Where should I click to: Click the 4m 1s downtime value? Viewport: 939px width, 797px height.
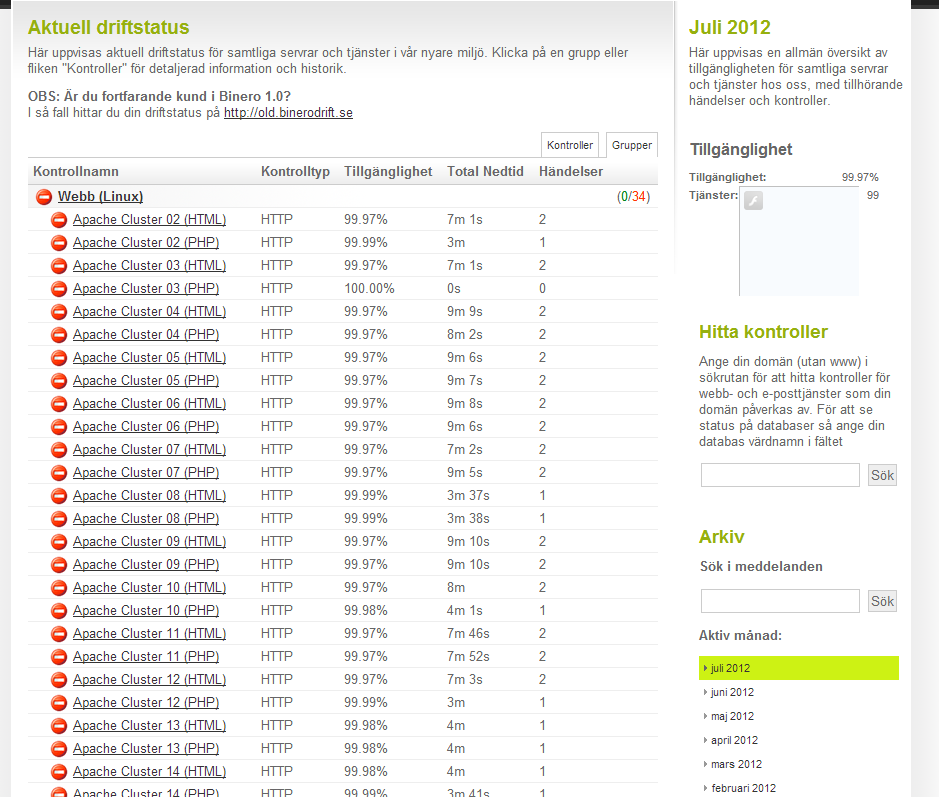[x=465, y=610]
